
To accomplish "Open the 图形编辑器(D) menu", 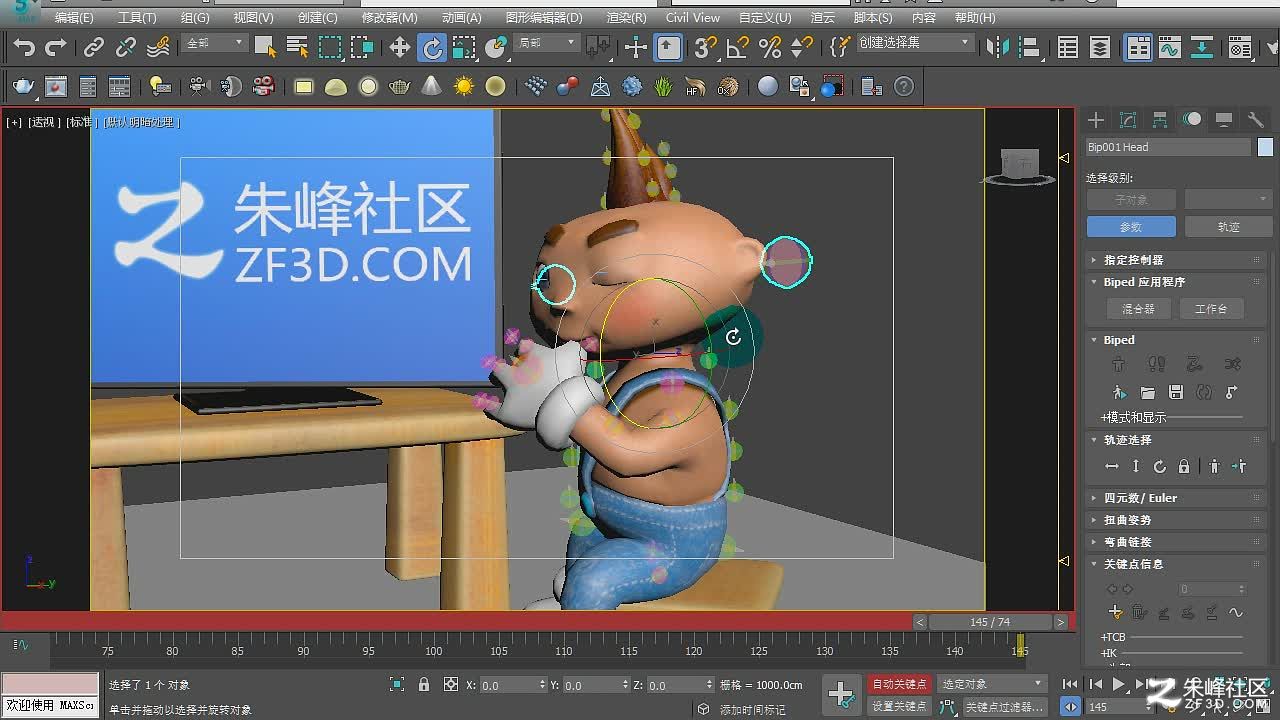I will tap(544, 17).
